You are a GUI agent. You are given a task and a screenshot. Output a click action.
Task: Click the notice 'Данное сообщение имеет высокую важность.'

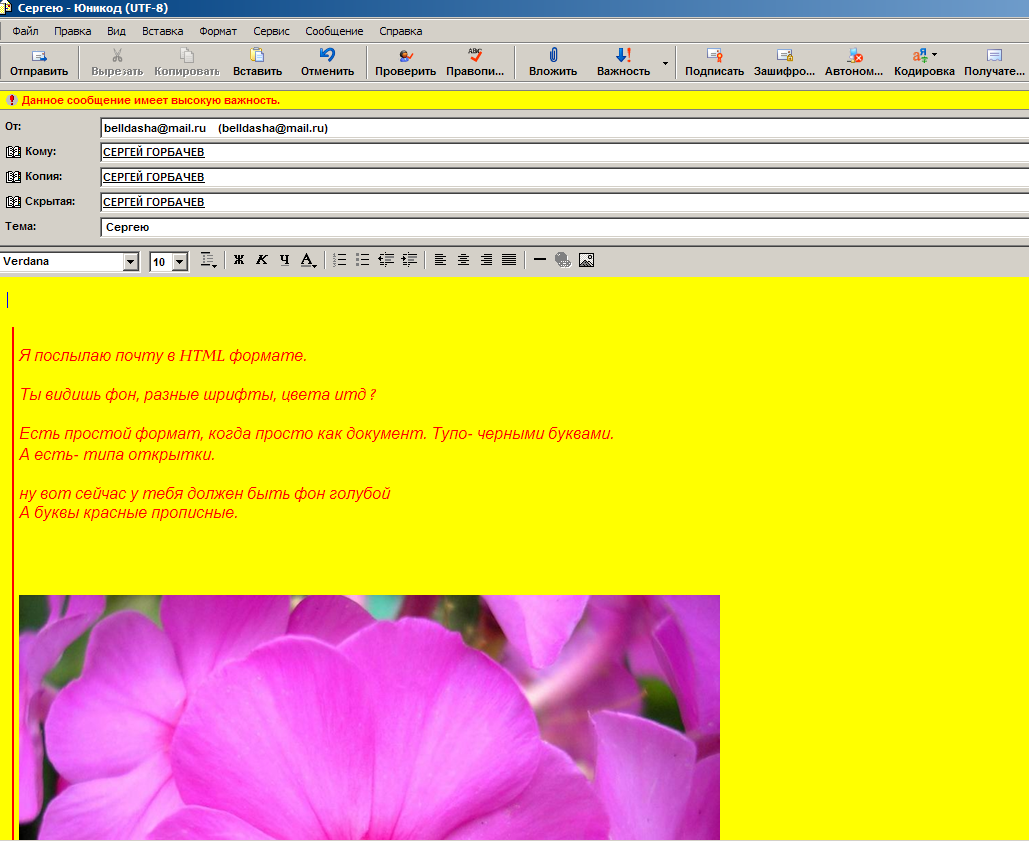151,100
